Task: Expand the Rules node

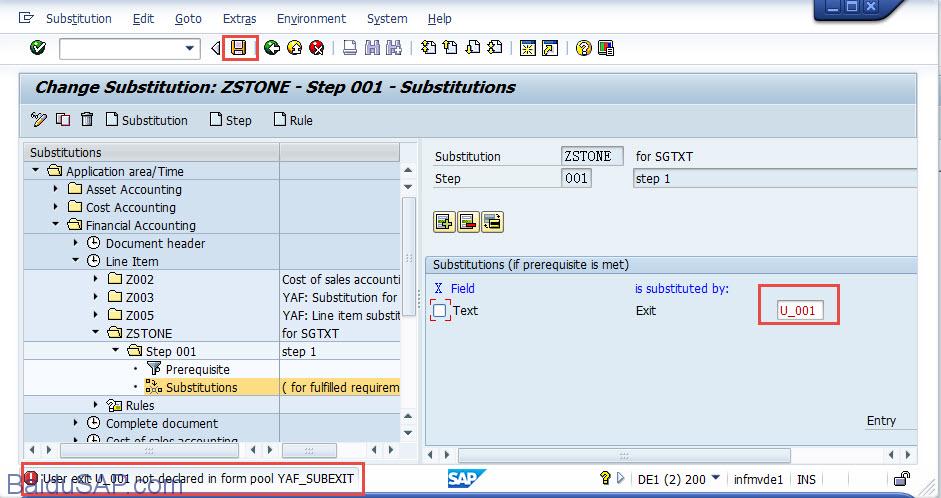Action: pyautogui.click(x=96, y=405)
